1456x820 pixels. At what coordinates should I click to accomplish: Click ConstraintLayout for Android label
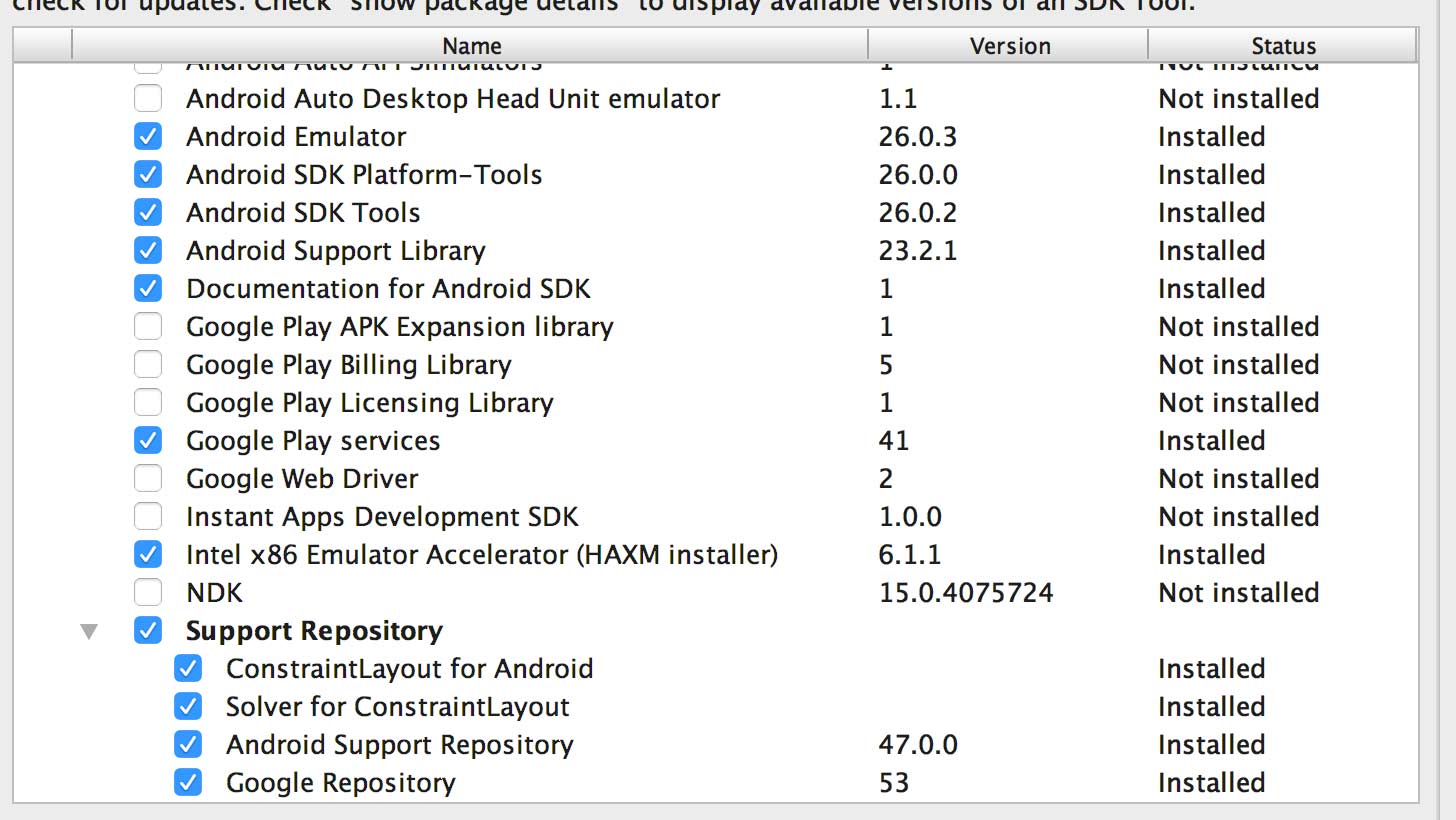[x=410, y=669]
